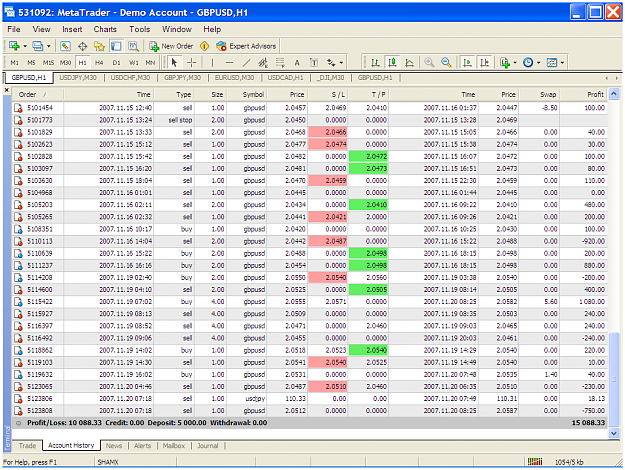The image size is (625, 470).
Task: Expand the Periods clock dropdown arrow
Action: [539, 63]
